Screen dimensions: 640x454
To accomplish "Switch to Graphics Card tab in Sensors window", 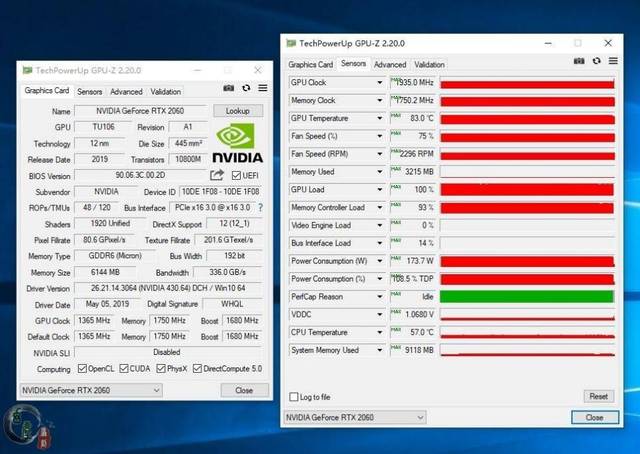I will click(311, 65).
